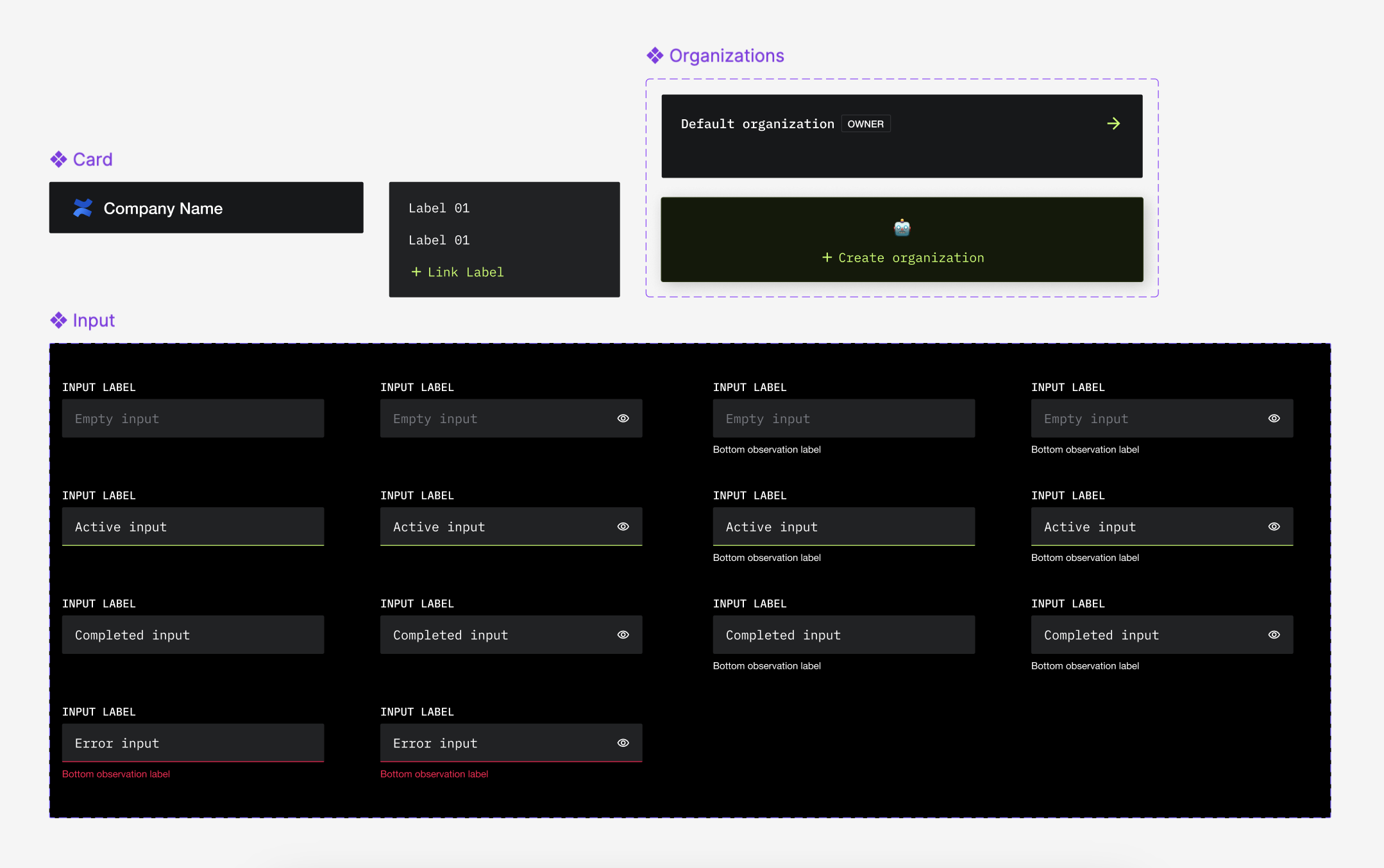Click the plus icon before Link Label

[x=416, y=271]
